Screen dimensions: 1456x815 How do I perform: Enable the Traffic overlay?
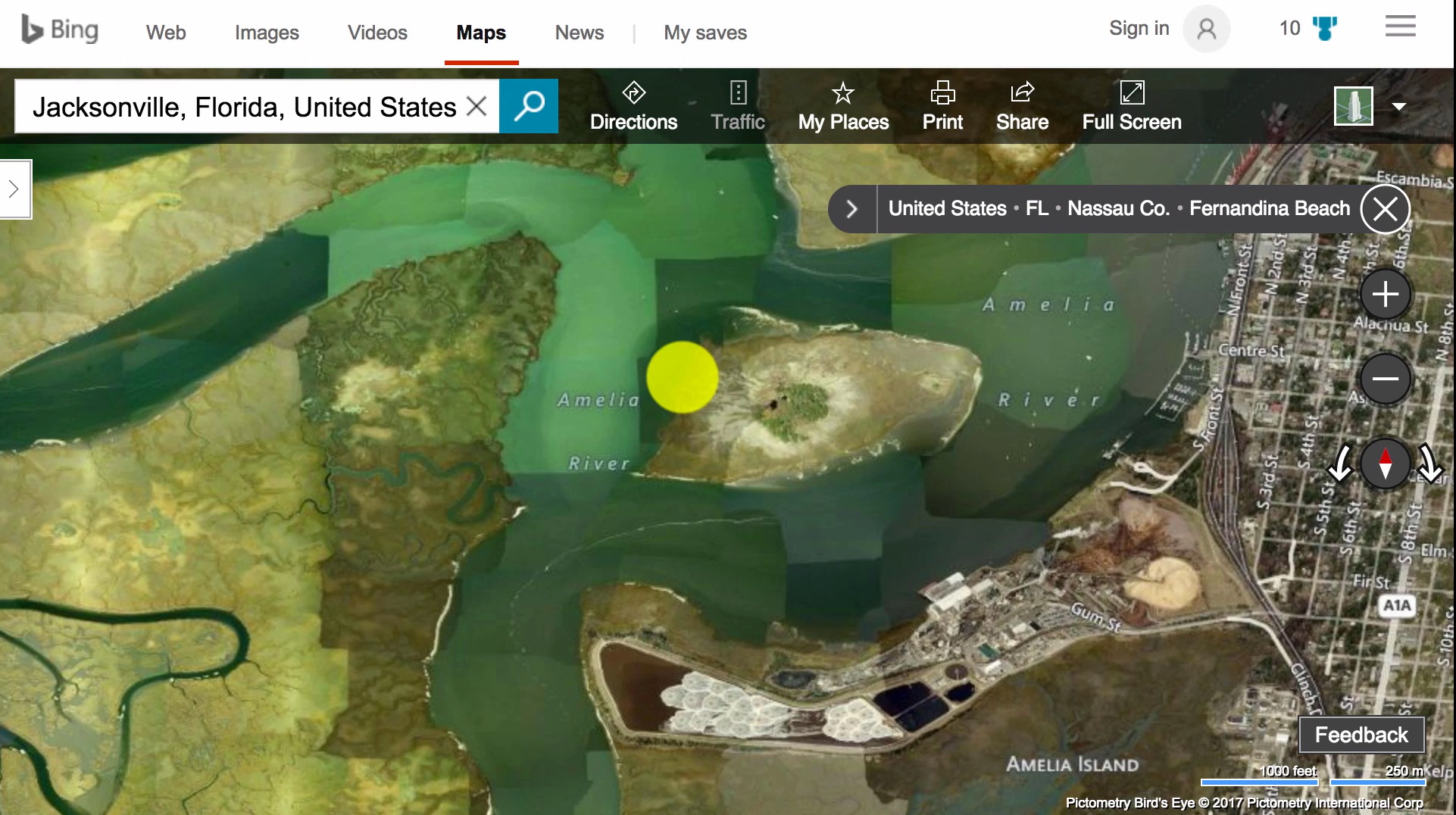coord(737,106)
